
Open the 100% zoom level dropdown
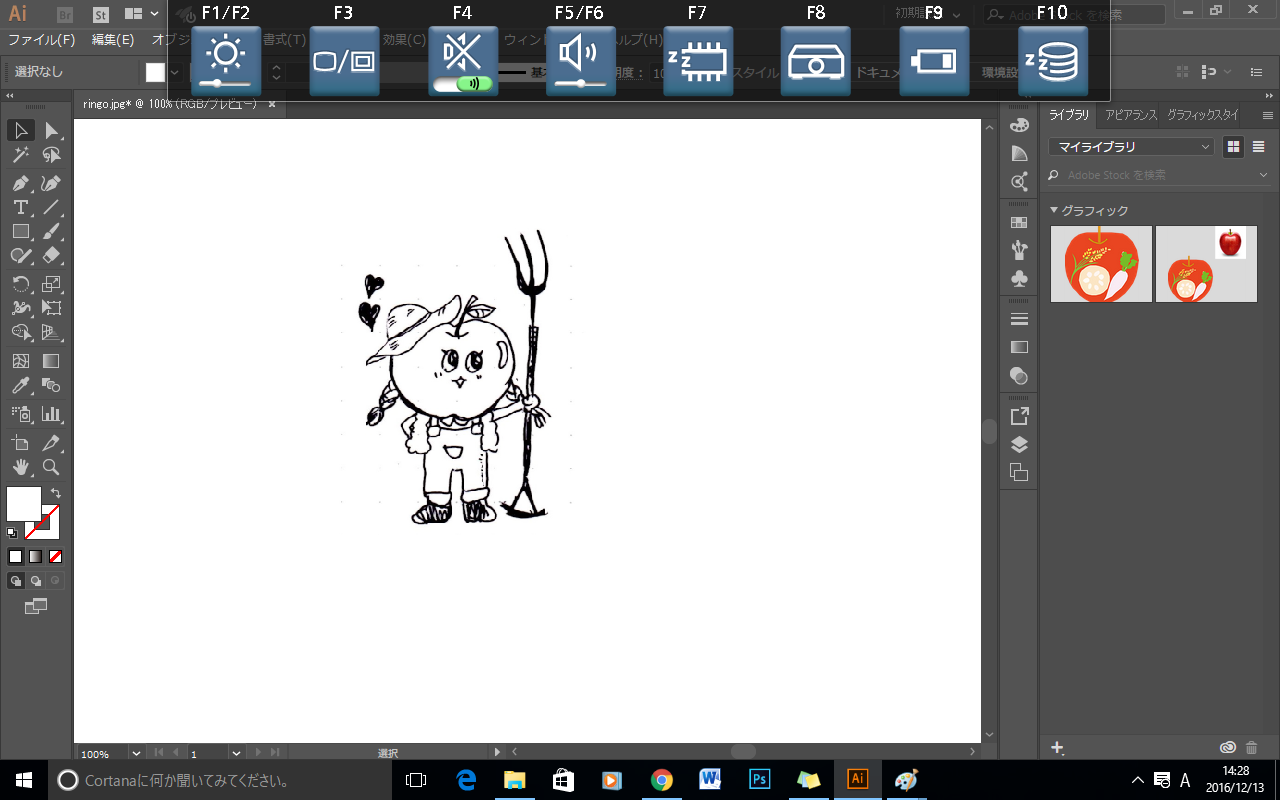(135, 753)
